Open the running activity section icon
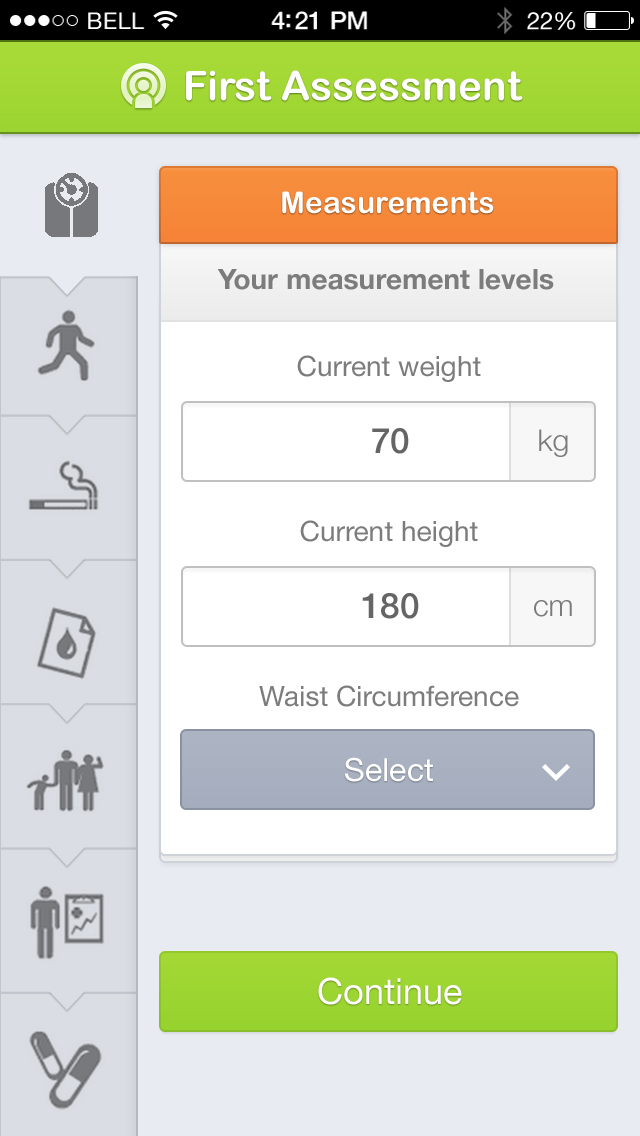 click(68, 346)
